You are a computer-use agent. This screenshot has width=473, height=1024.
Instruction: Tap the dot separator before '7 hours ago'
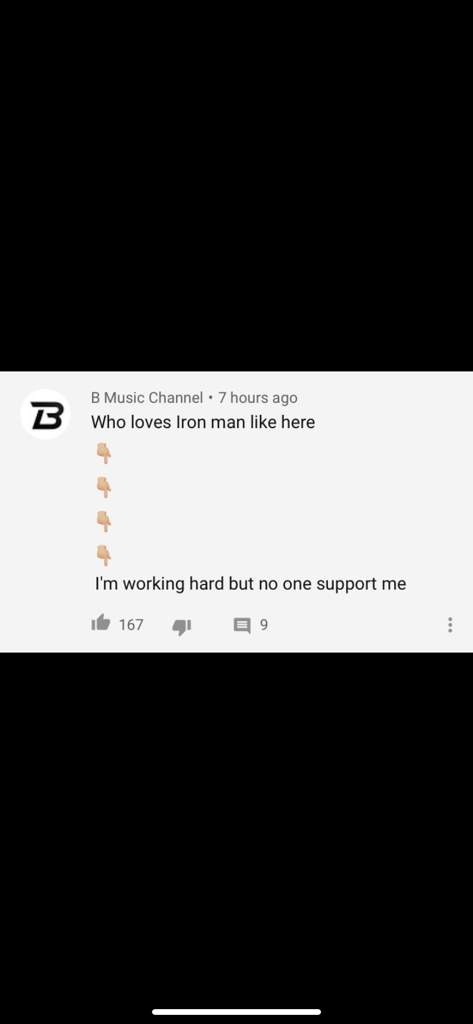[x=210, y=397]
